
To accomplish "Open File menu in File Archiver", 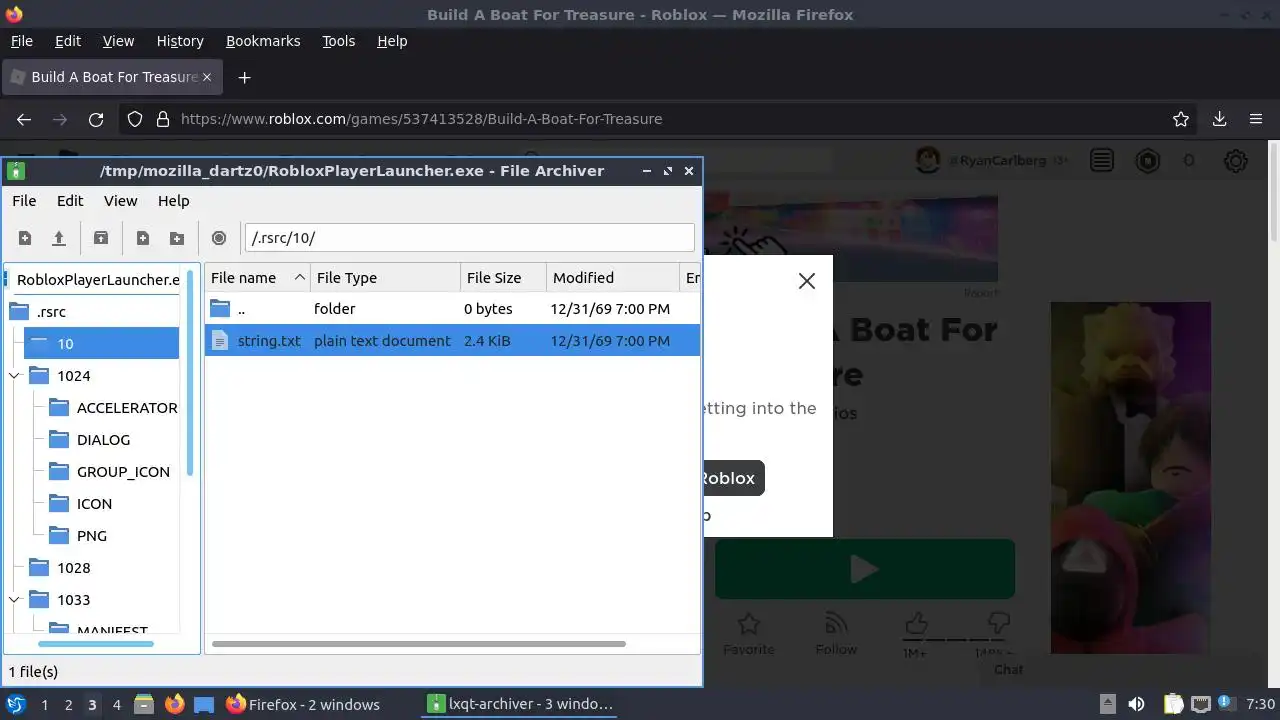I will [24, 201].
